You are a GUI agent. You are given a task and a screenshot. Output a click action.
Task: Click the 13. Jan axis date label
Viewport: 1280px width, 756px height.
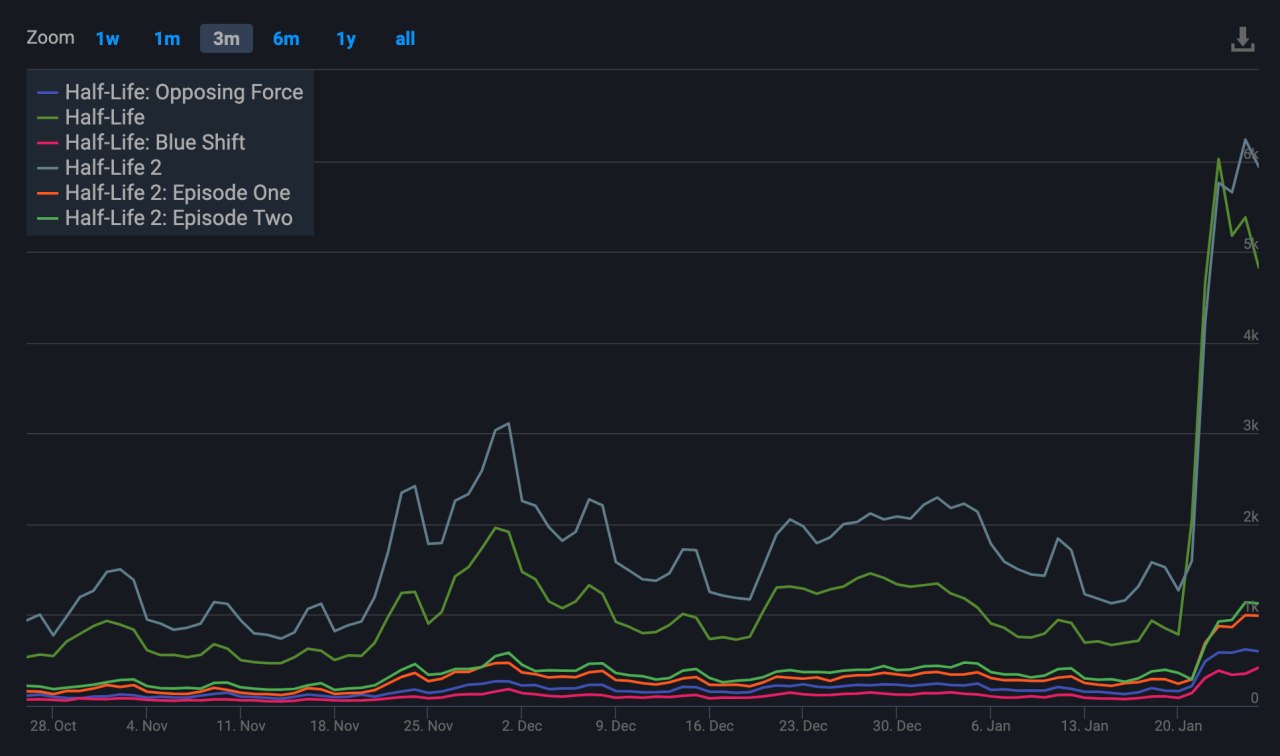tap(1084, 726)
